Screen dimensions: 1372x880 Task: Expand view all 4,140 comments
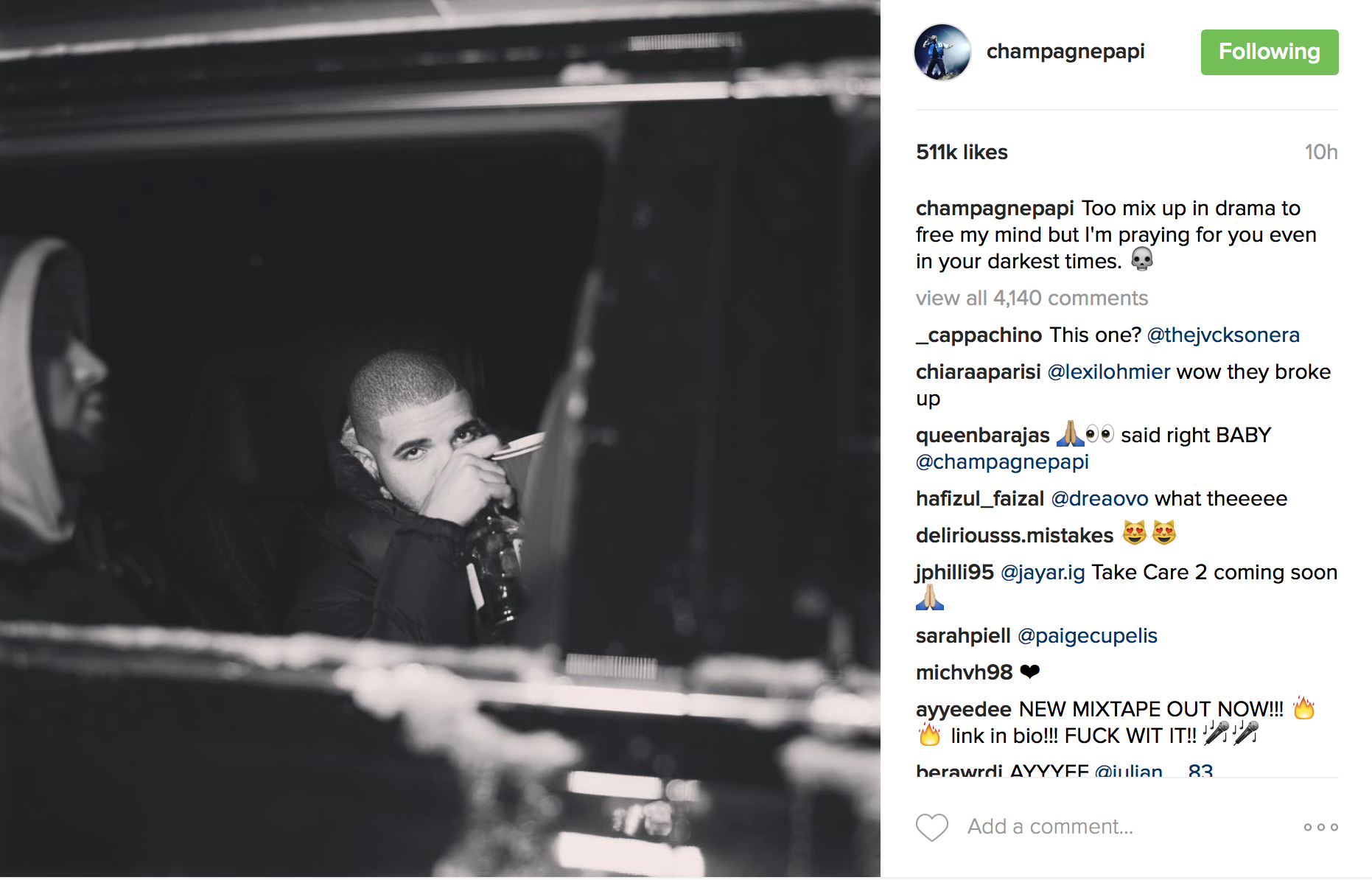tap(1032, 298)
